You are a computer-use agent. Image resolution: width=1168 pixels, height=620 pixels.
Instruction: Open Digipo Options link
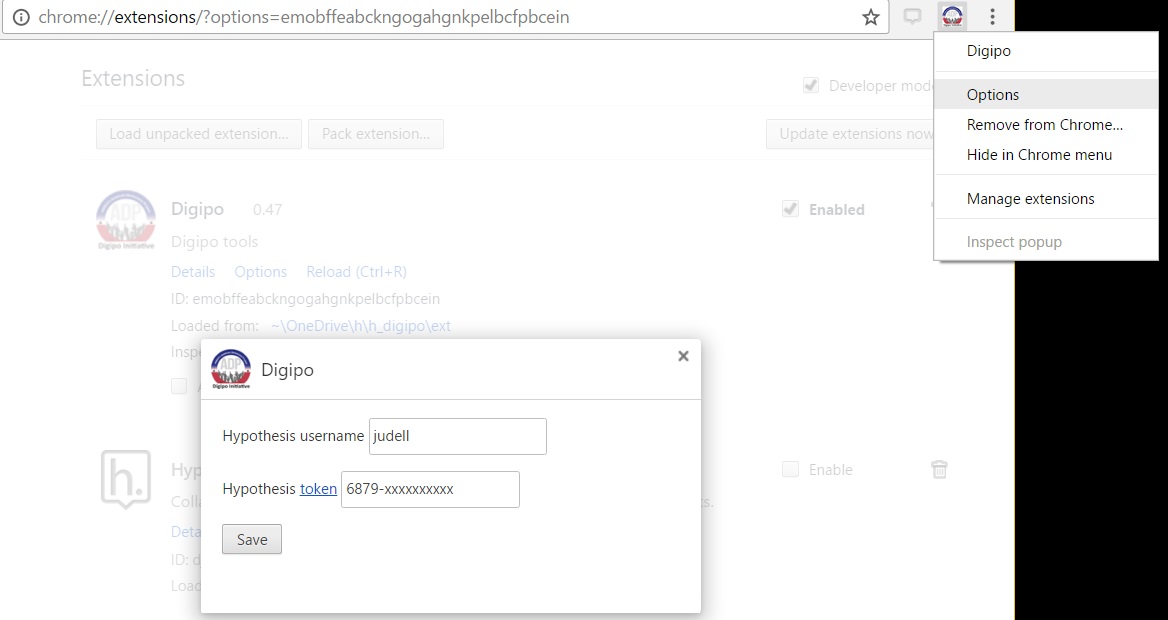tap(261, 272)
